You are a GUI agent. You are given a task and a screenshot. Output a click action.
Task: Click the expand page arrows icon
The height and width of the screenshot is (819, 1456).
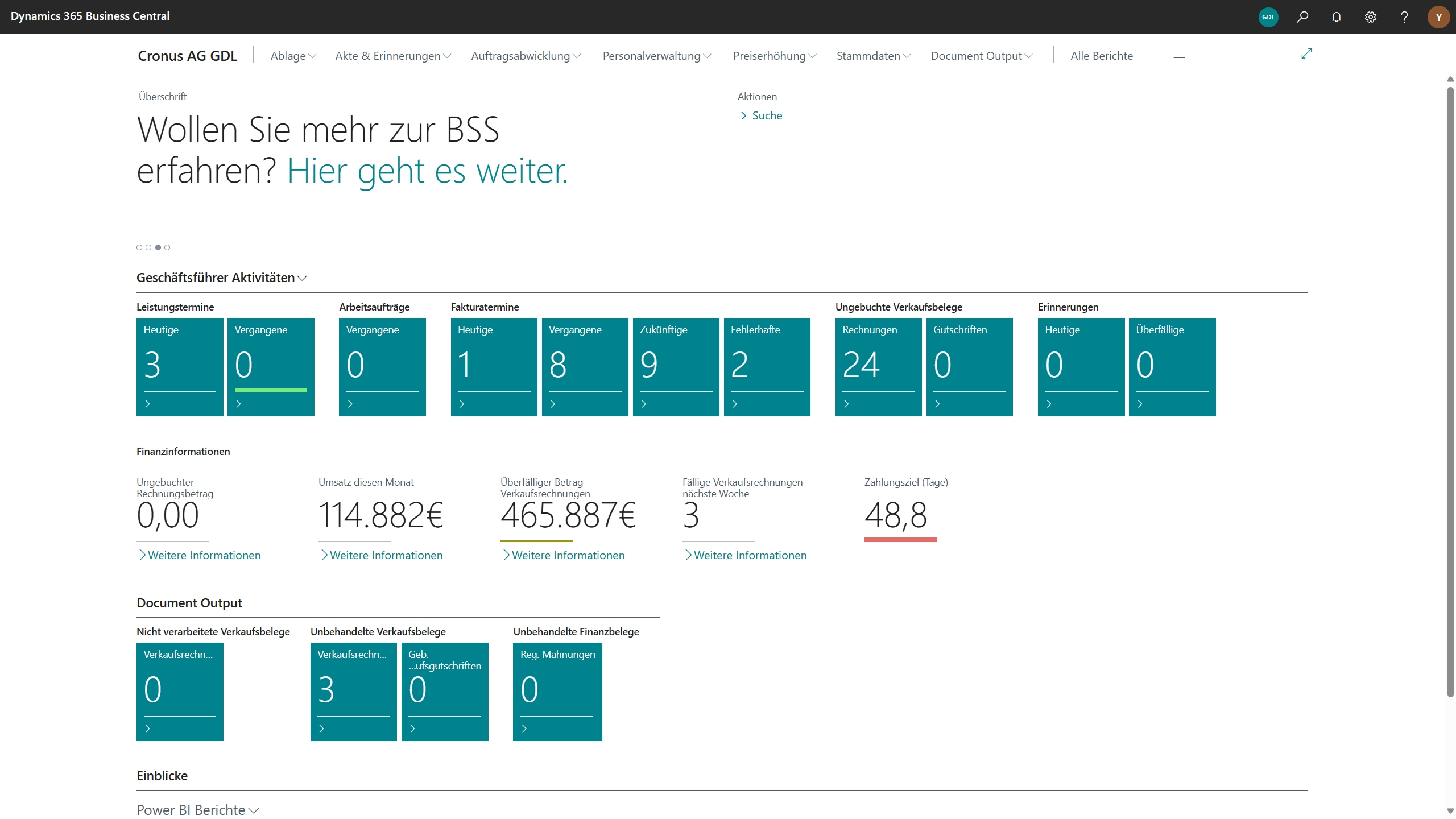point(1306,53)
